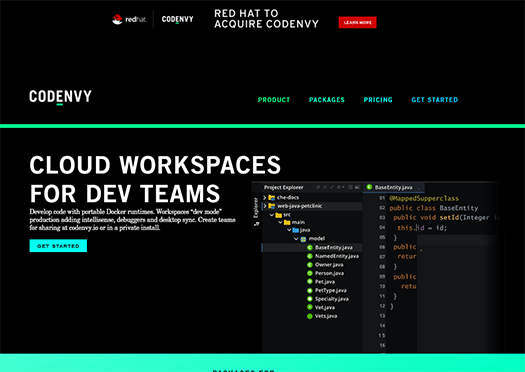Viewport: 525px width, 372px height.
Task: Open the Packages menu
Action: (327, 100)
